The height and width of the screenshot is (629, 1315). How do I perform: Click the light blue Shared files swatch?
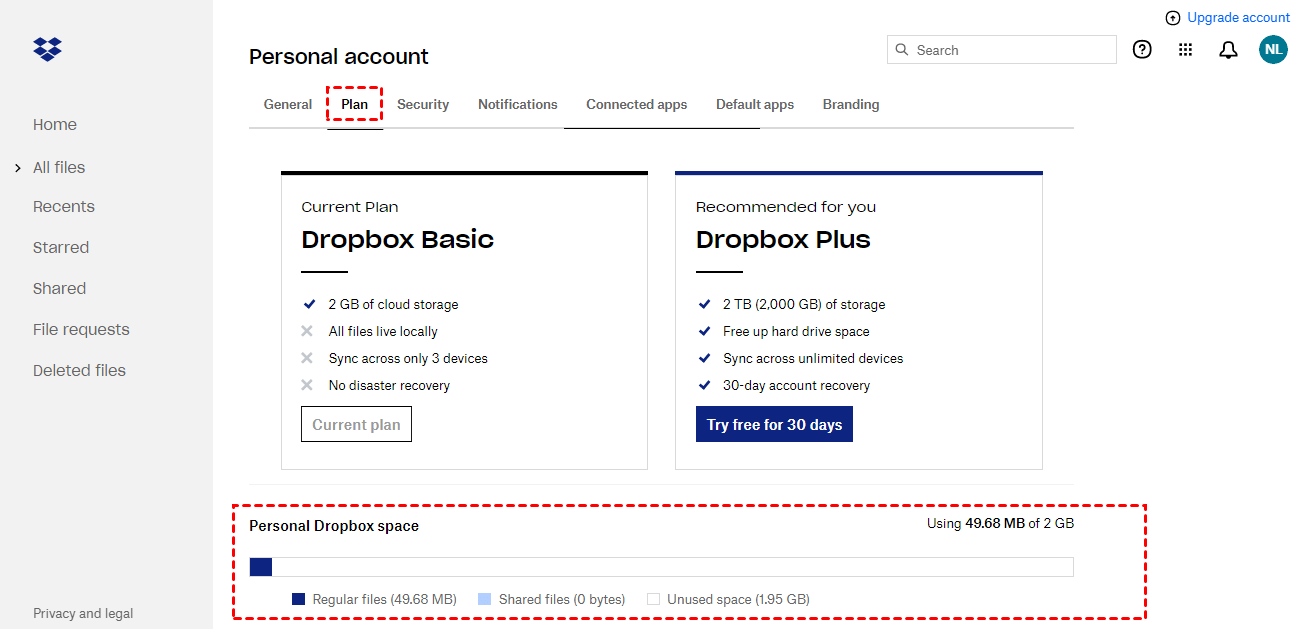(x=485, y=600)
